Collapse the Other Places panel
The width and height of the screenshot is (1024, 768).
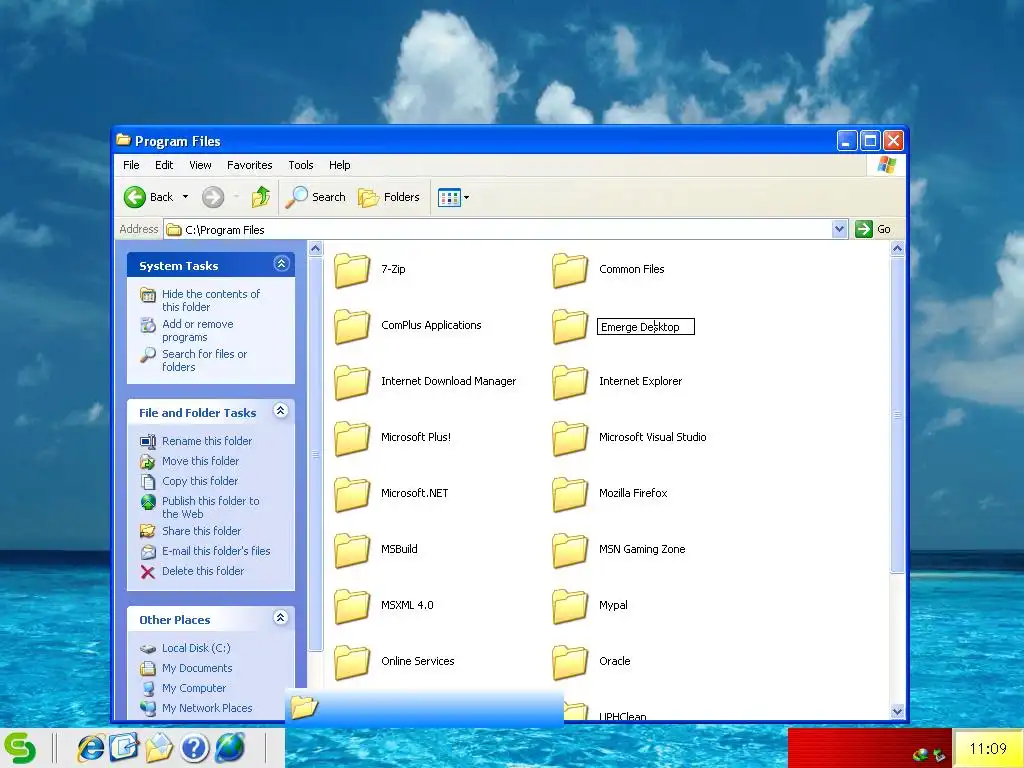tap(281, 618)
